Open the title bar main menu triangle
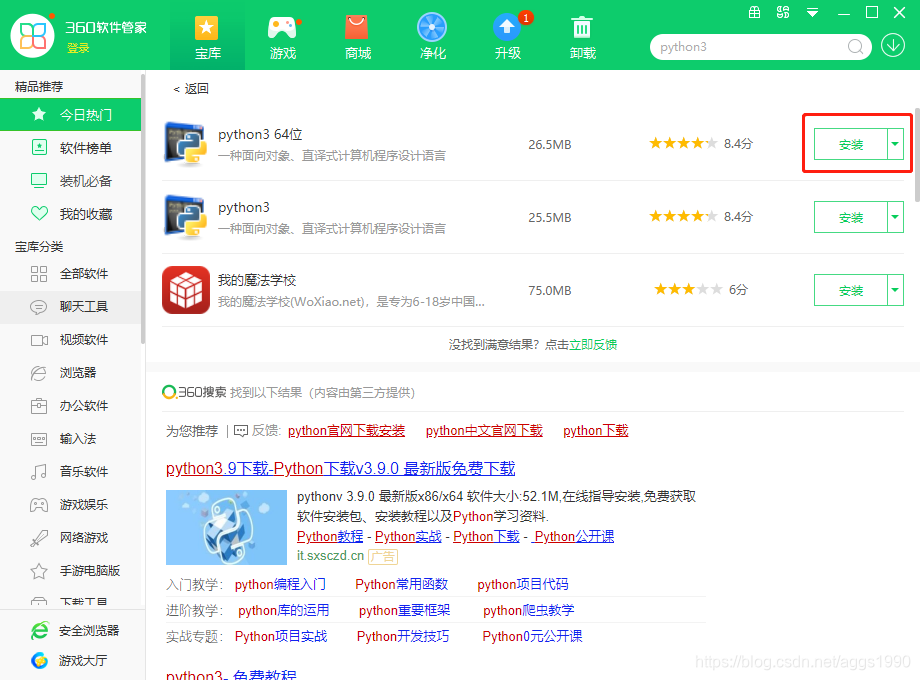920x680 pixels. [x=812, y=13]
